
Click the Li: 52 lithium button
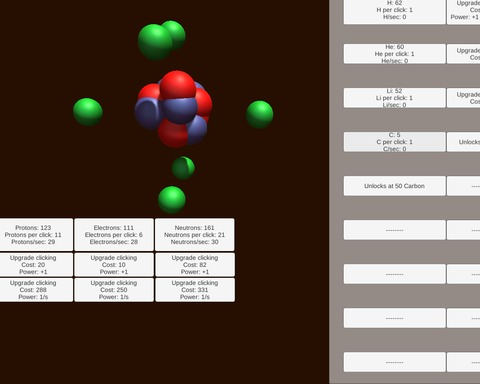395,98
